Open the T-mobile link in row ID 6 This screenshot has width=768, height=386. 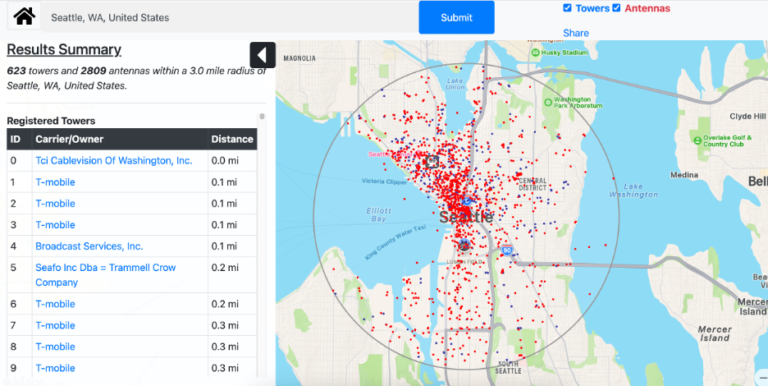tap(55, 304)
